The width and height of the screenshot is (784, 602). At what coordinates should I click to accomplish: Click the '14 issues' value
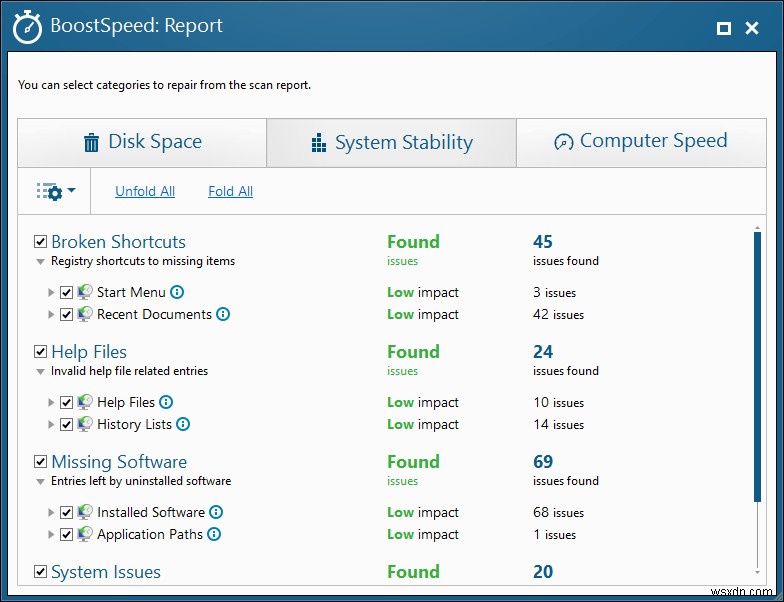point(558,424)
